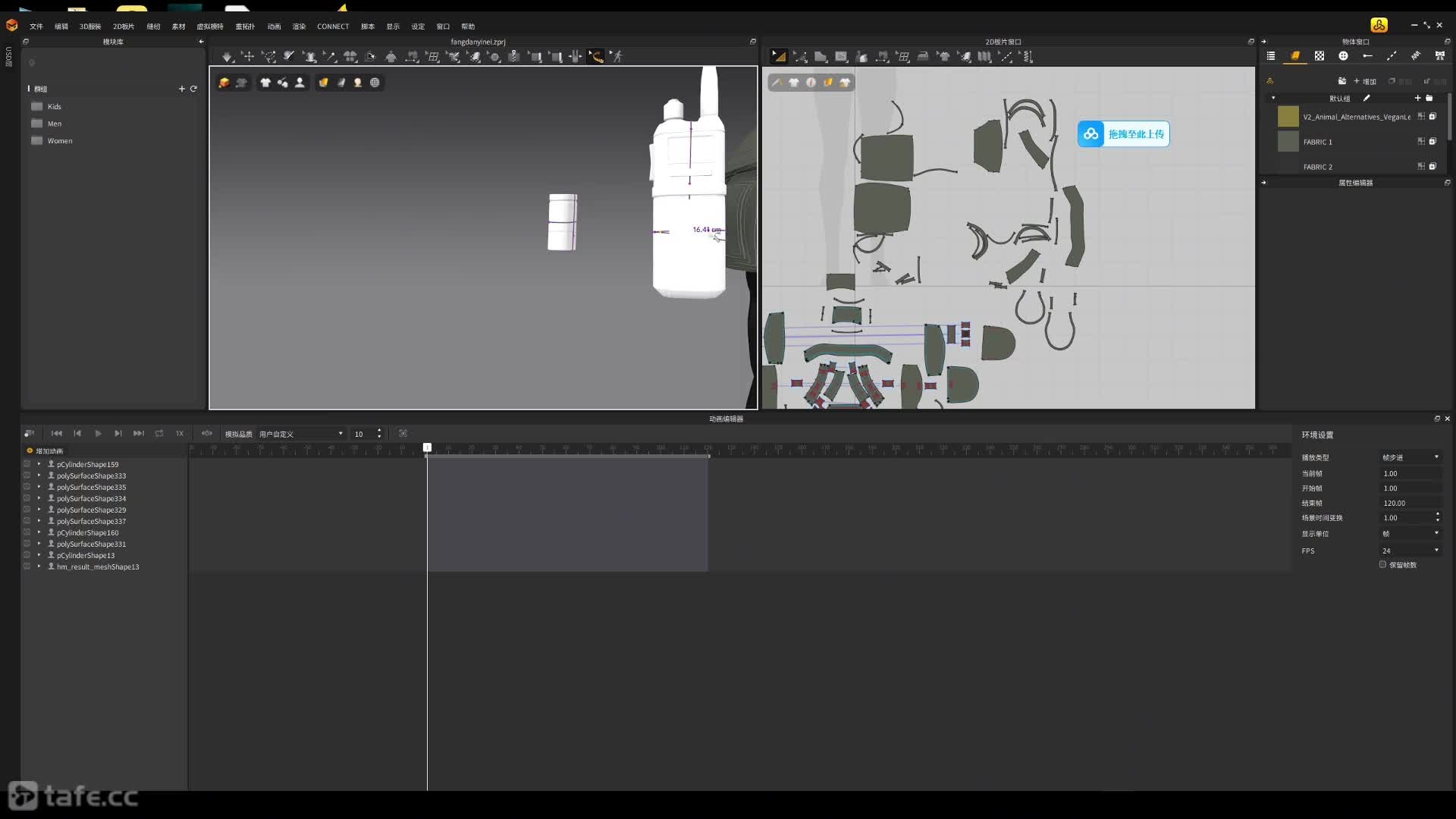Click the camera record icon in animation editor

30,434
